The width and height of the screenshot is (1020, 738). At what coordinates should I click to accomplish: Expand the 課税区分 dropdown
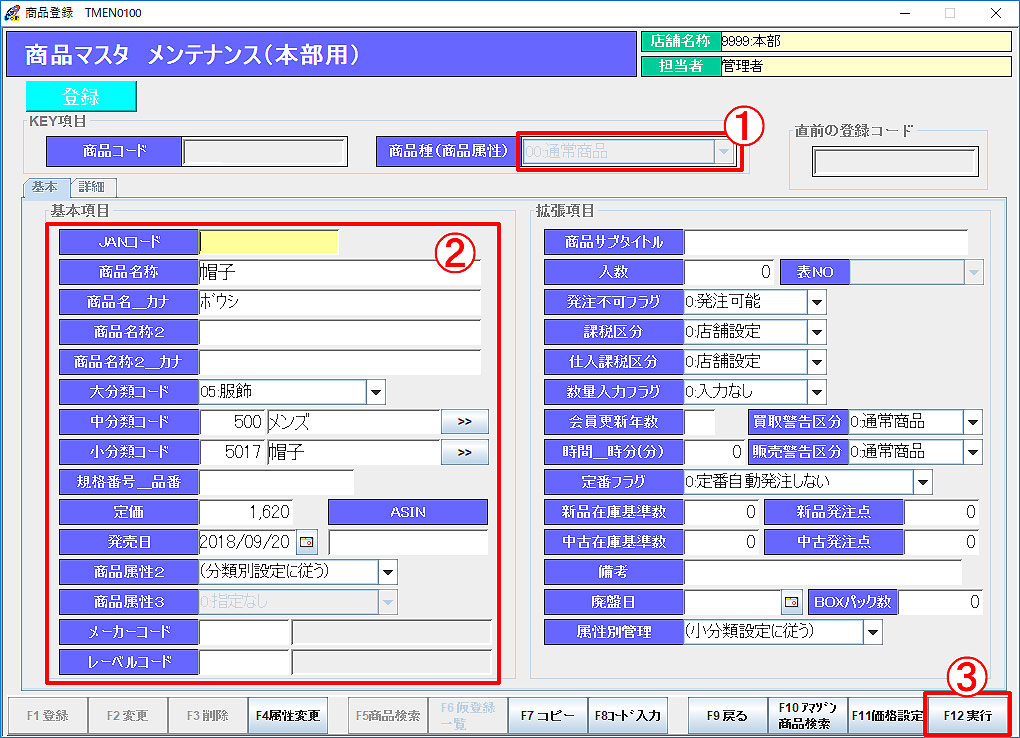click(x=817, y=332)
